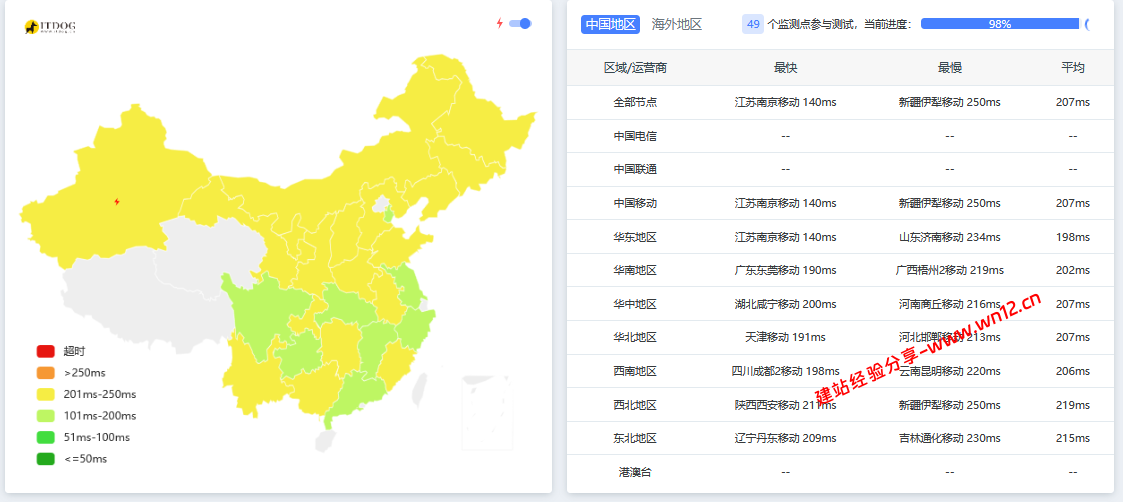The height and width of the screenshot is (502, 1123).
Task: Switch to 海外地区 tab
Action: [x=677, y=24]
